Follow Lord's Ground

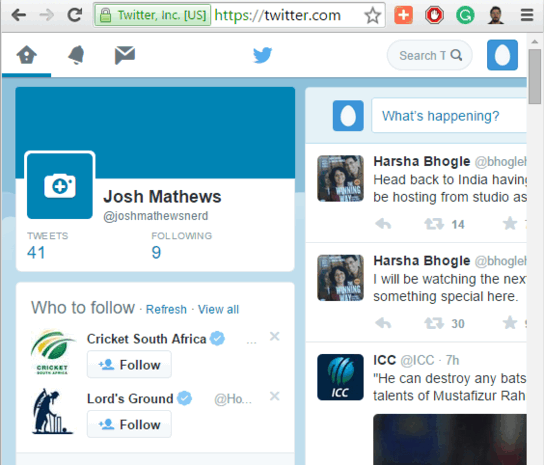pyautogui.click(x=129, y=424)
